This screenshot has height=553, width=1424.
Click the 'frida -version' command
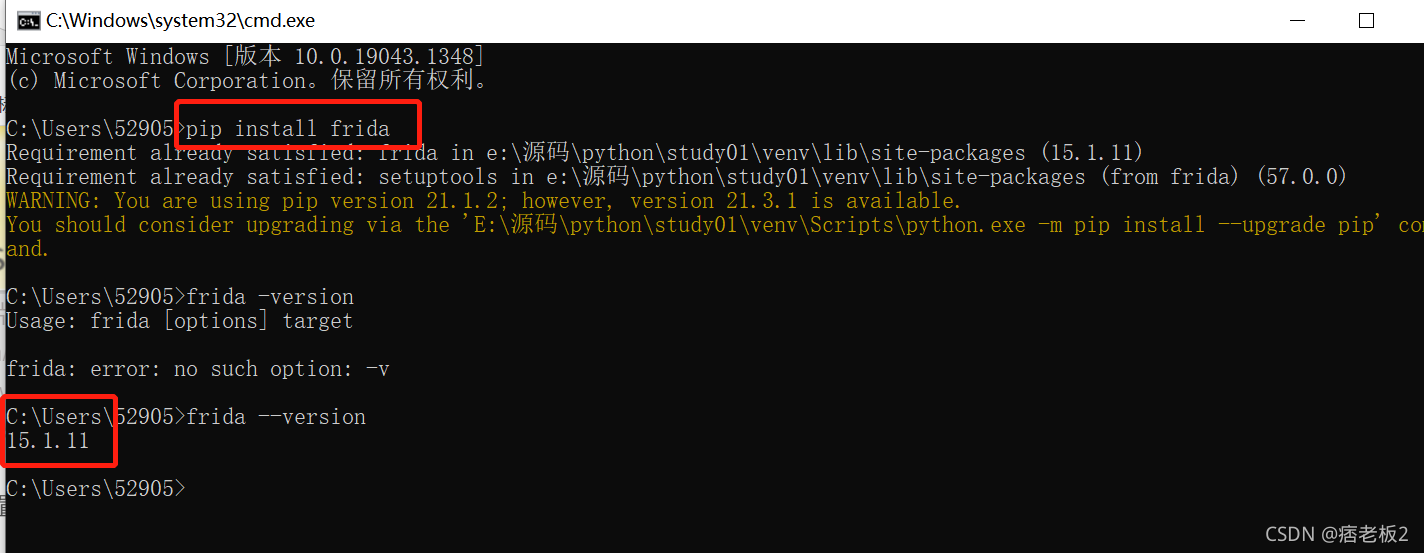[x=270, y=297]
